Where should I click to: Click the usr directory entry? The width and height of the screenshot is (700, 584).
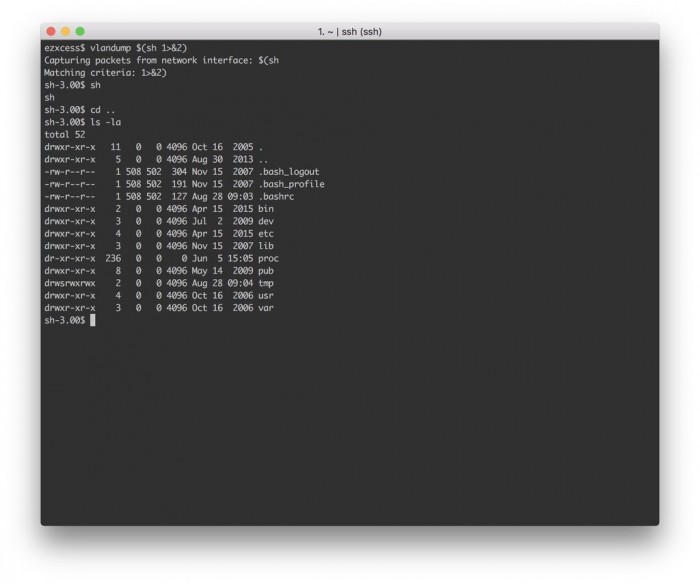[x=266, y=295]
